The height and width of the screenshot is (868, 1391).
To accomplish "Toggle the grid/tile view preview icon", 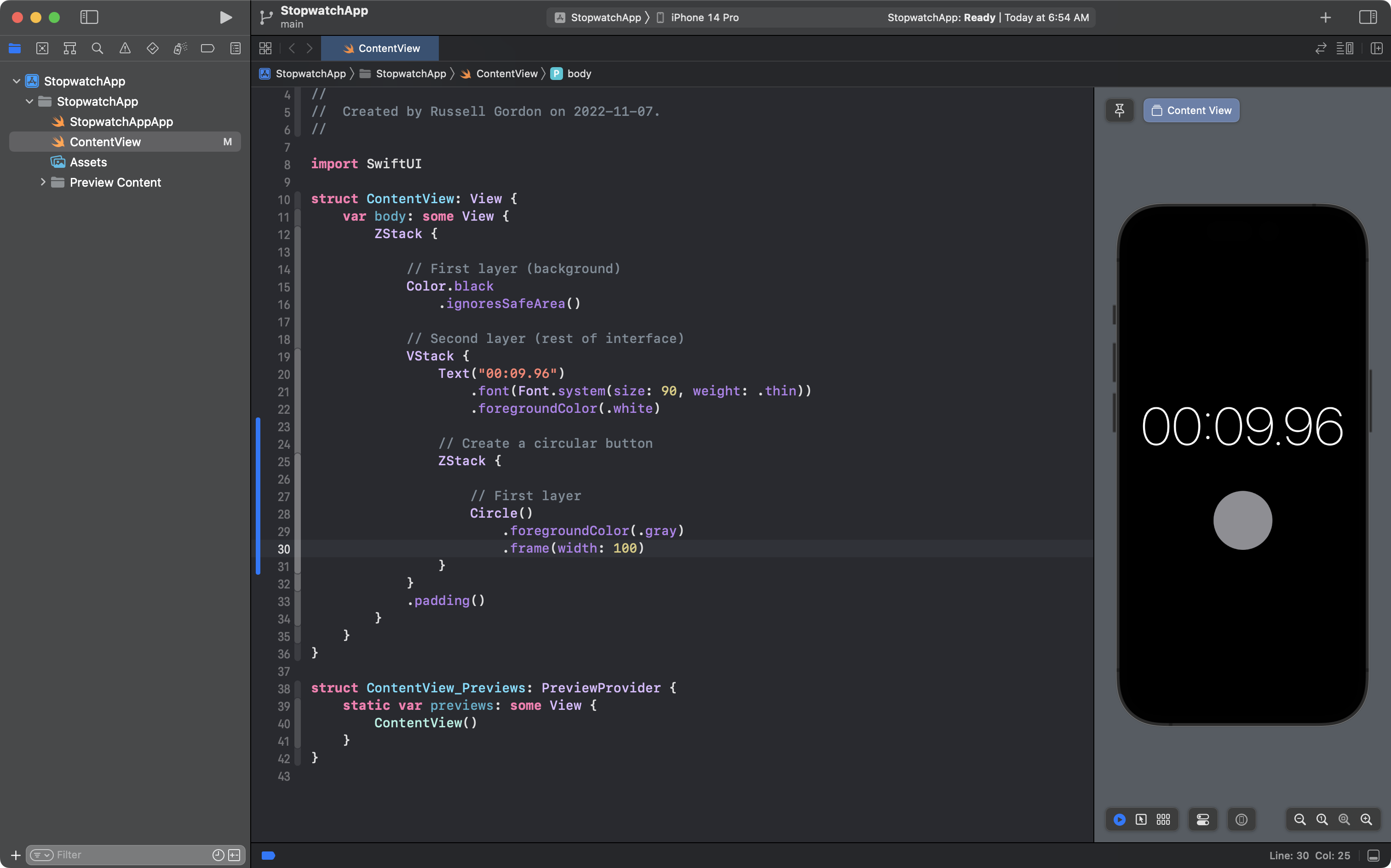I will click(x=1163, y=819).
